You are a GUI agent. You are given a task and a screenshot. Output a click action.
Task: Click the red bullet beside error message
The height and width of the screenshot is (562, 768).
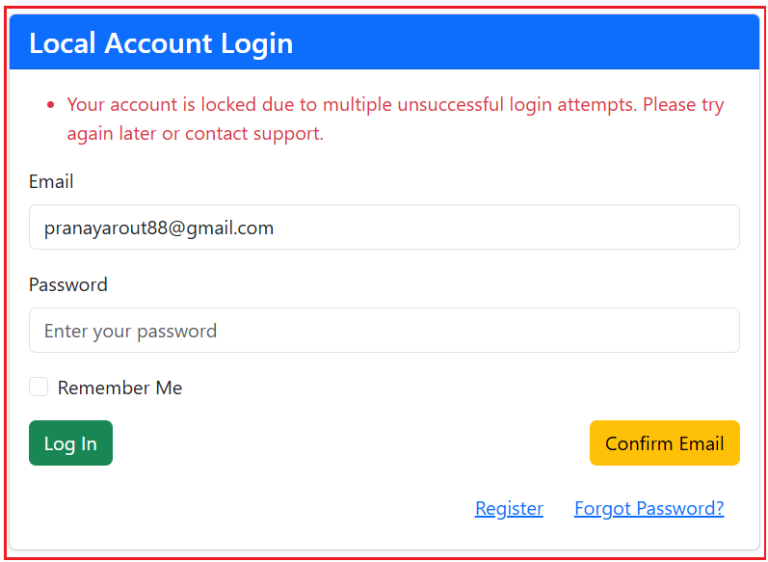point(50,104)
